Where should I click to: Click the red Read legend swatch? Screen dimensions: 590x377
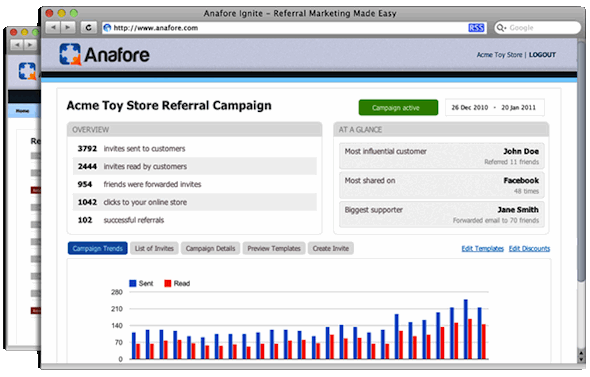(167, 283)
